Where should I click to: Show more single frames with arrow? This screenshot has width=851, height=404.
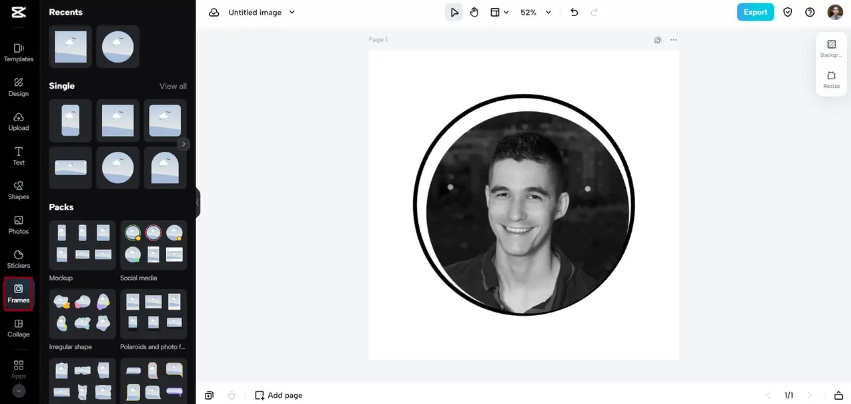coord(183,144)
